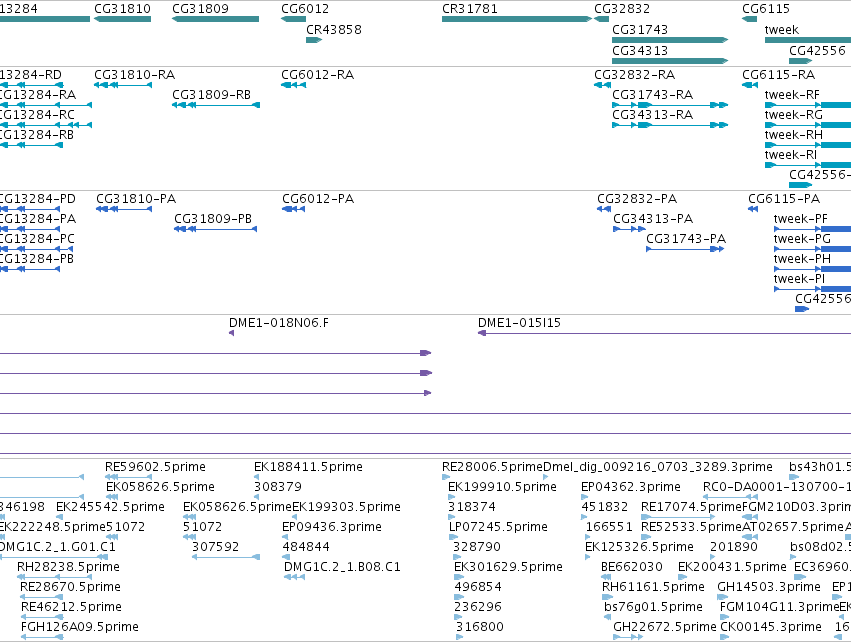Click the CG6115 gene label
This screenshot has height=642, width=851.
(x=766, y=9)
